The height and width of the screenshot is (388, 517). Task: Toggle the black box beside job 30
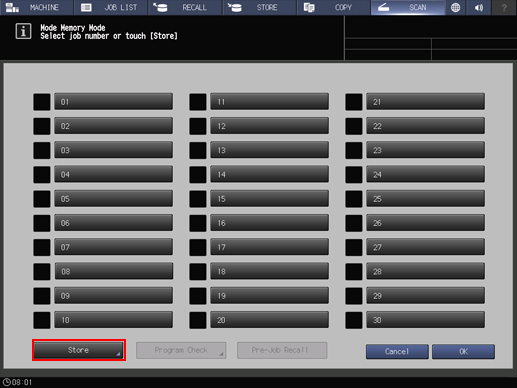click(354, 320)
